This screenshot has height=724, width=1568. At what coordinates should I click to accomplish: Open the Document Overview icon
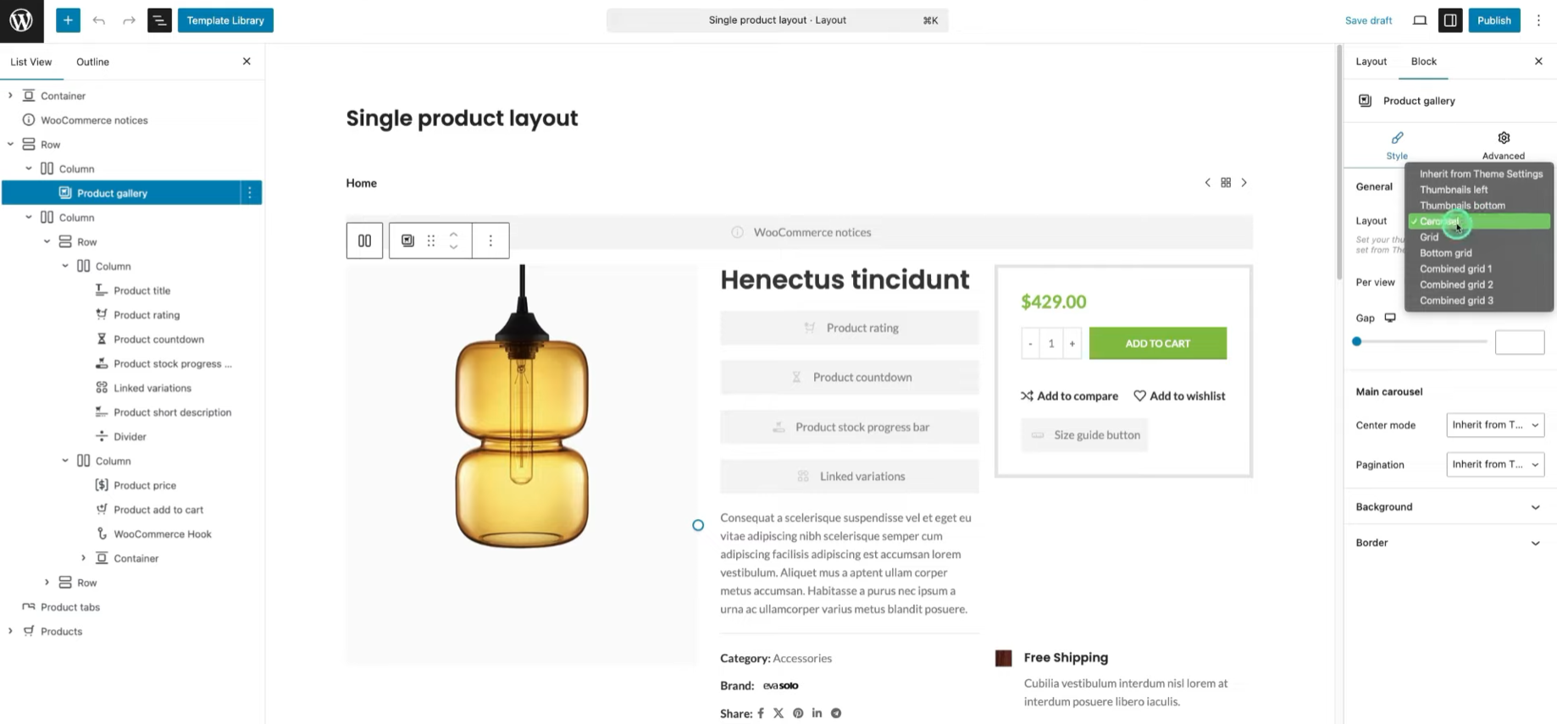point(159,19)
